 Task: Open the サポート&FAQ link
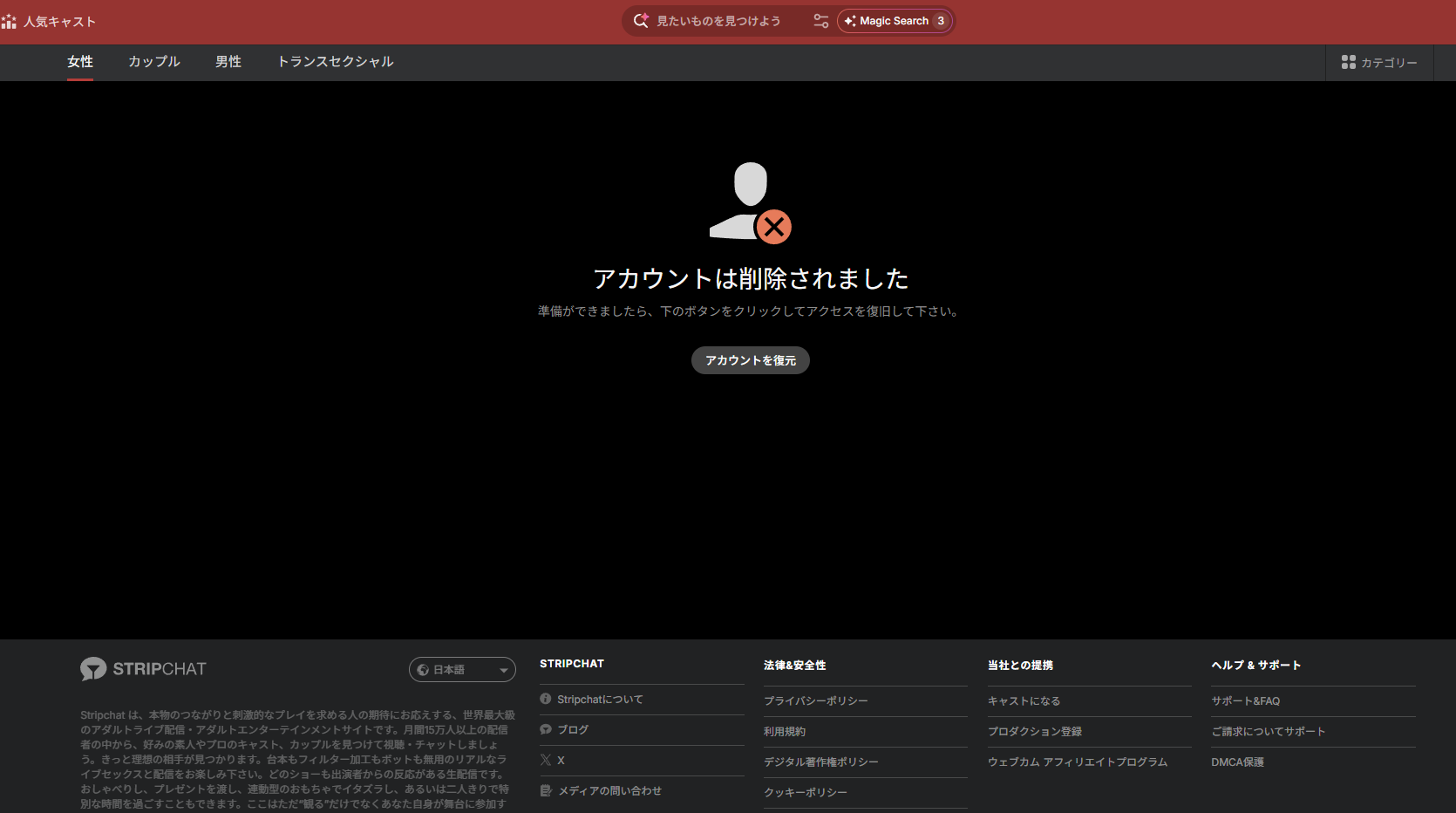1246,701
